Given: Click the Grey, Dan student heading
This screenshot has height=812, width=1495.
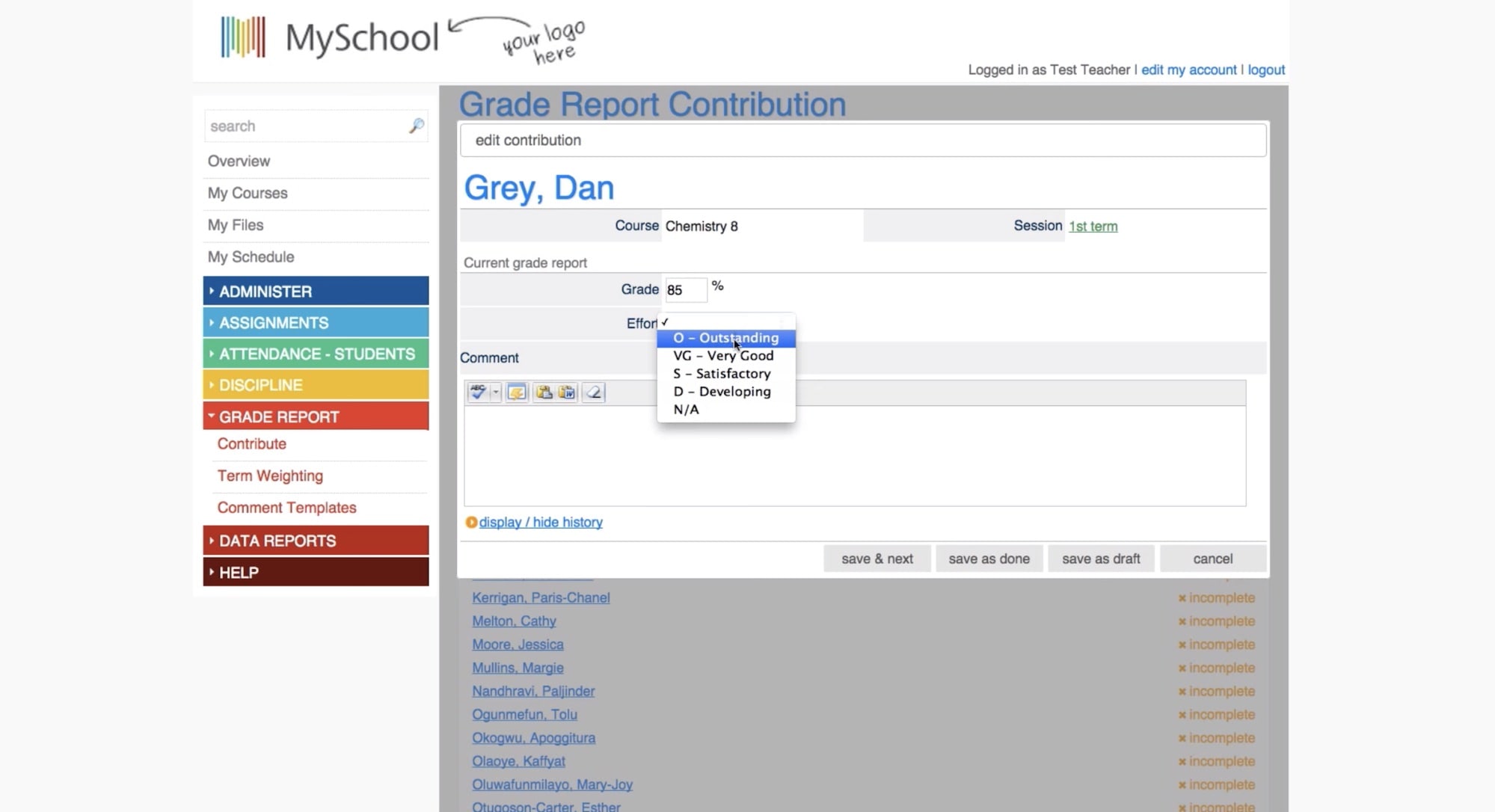Looking at the screenshot, I should tap(538, 187).
